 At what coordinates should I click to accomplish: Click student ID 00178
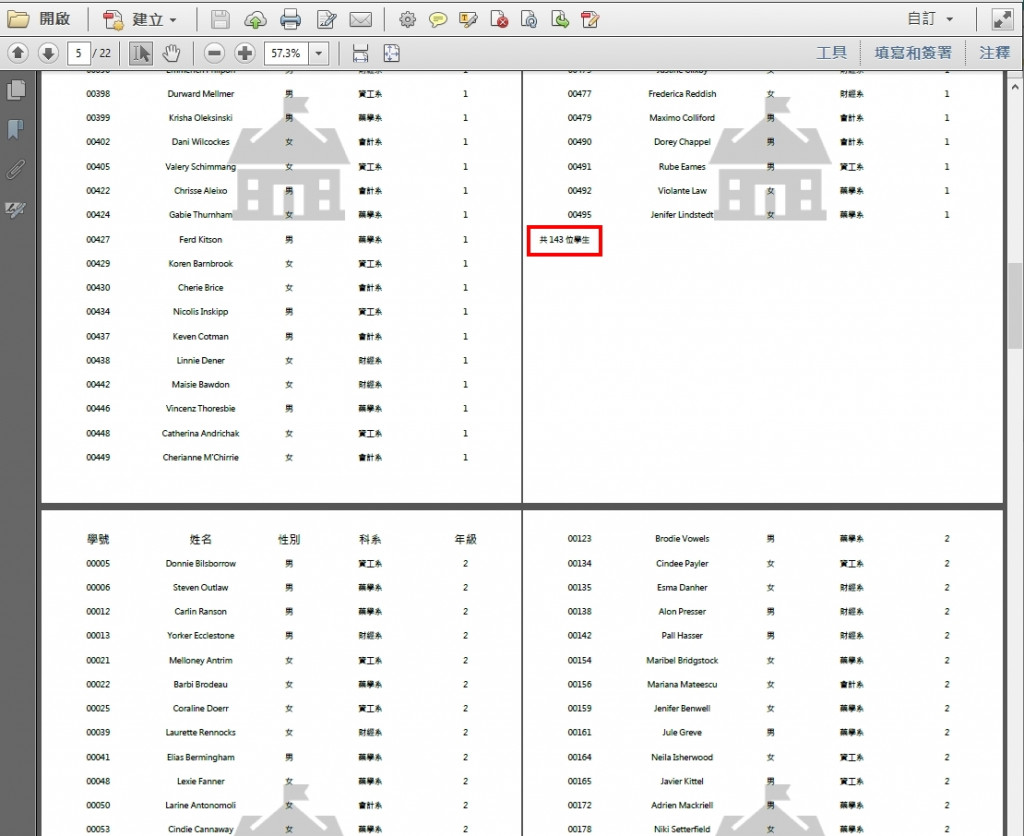tap(579, 829)
